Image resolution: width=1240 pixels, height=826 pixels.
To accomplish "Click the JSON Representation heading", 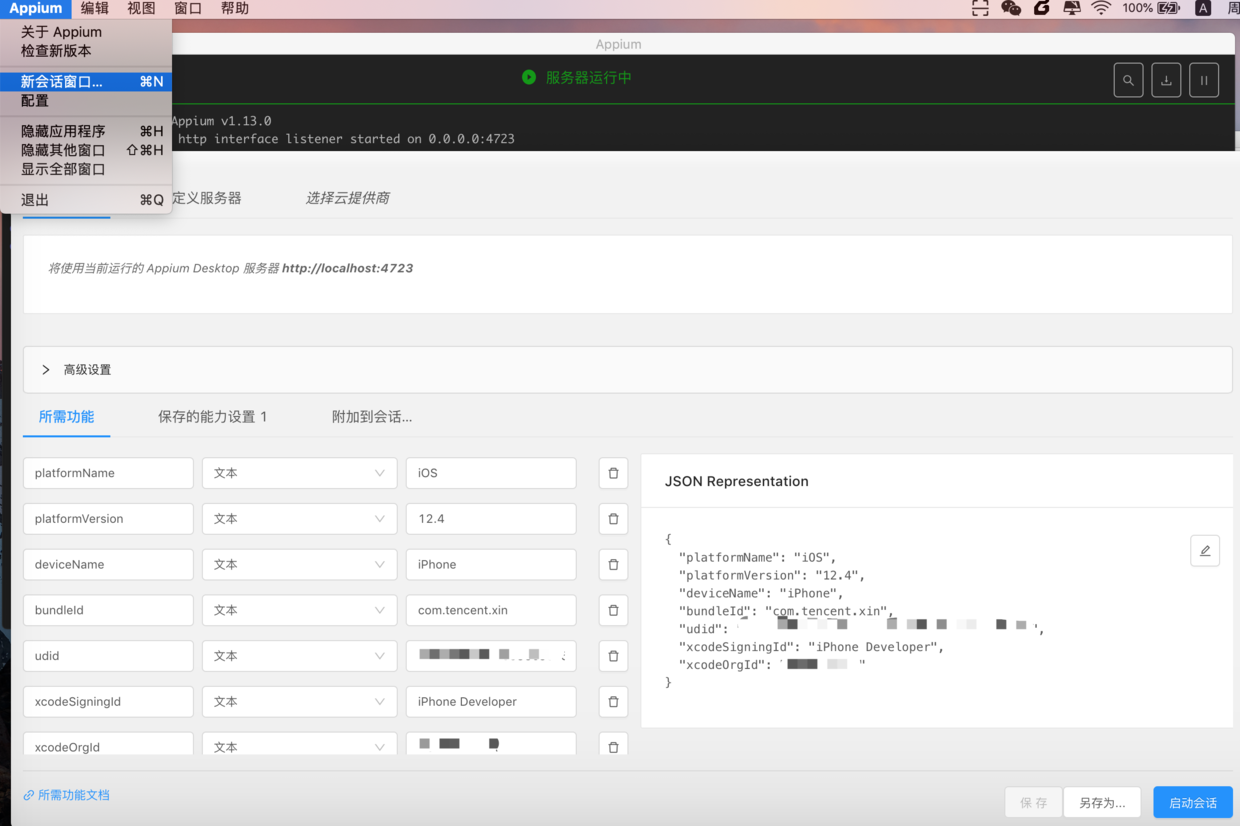I will [x=737, y=481].
